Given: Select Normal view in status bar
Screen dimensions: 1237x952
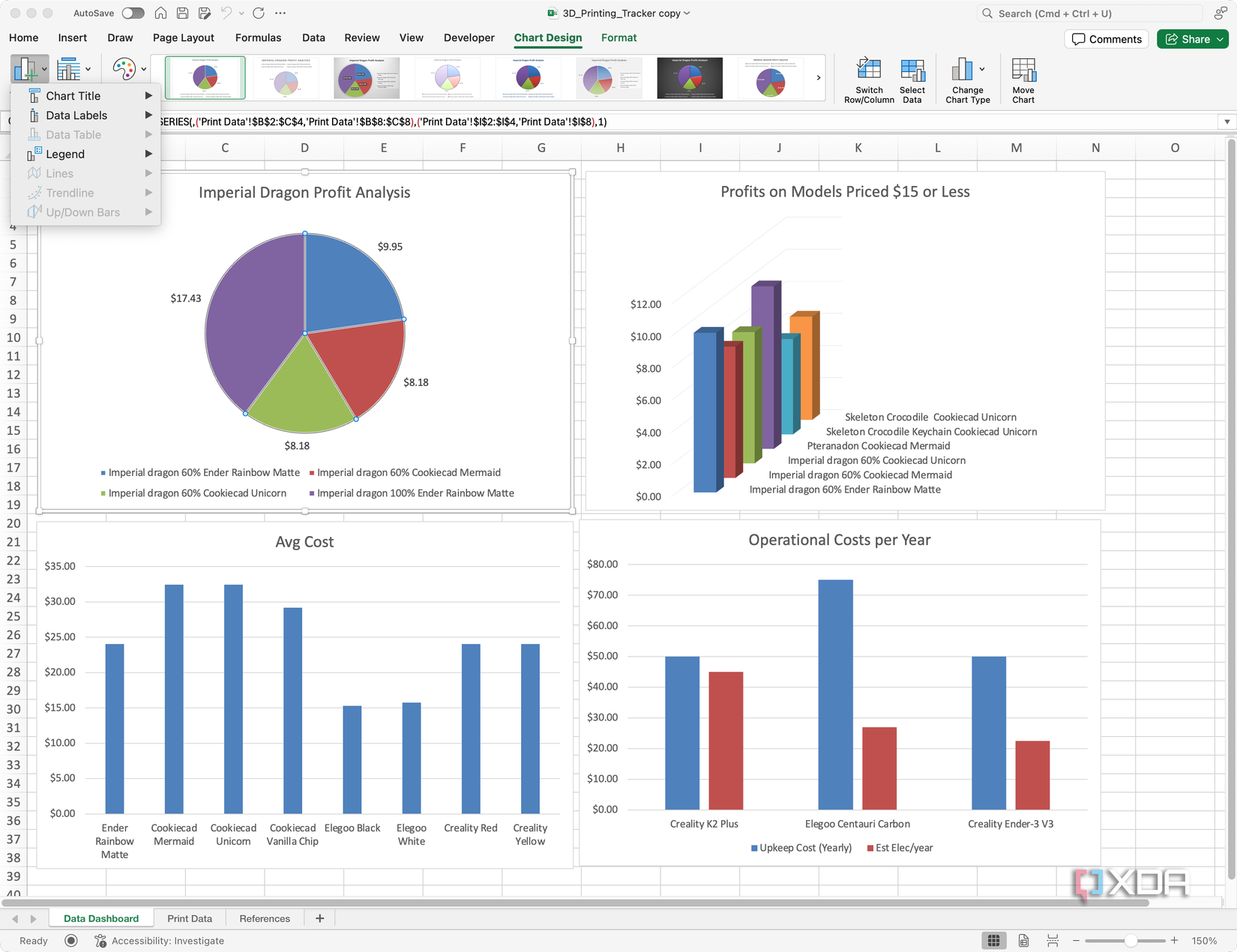Looking at the screenshot, I should pyautogui.click(x=994, y=940).
